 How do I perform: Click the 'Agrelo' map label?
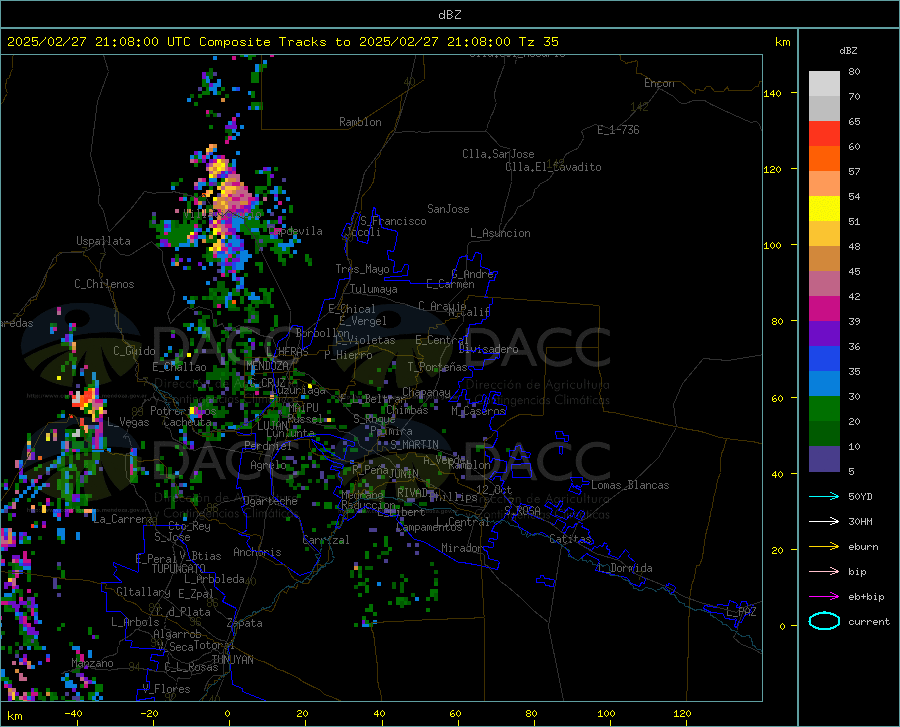pyautogui.click(x=268, y=465)
